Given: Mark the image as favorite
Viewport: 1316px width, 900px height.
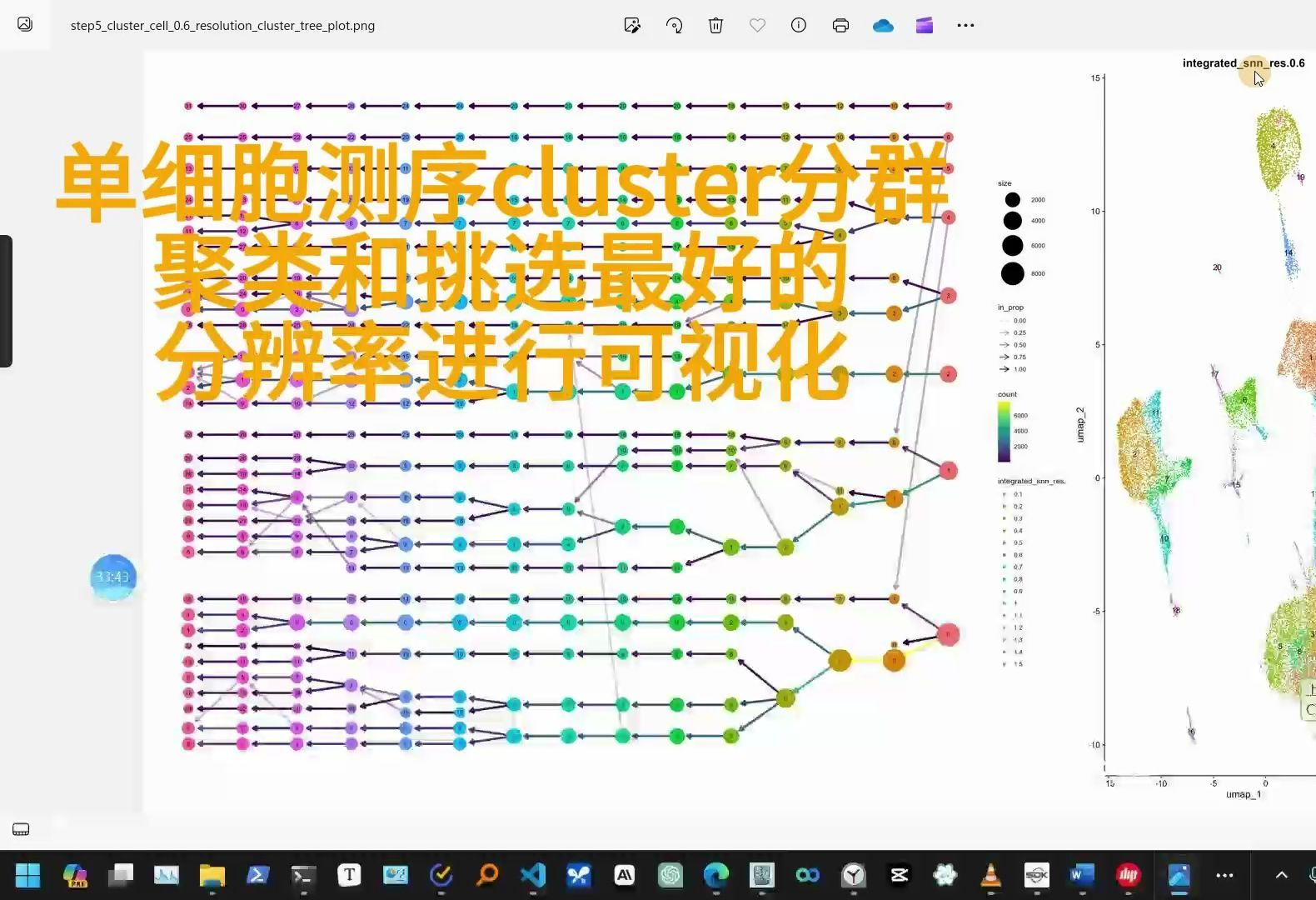Looking at the screenshot, I should pos(757,25).
